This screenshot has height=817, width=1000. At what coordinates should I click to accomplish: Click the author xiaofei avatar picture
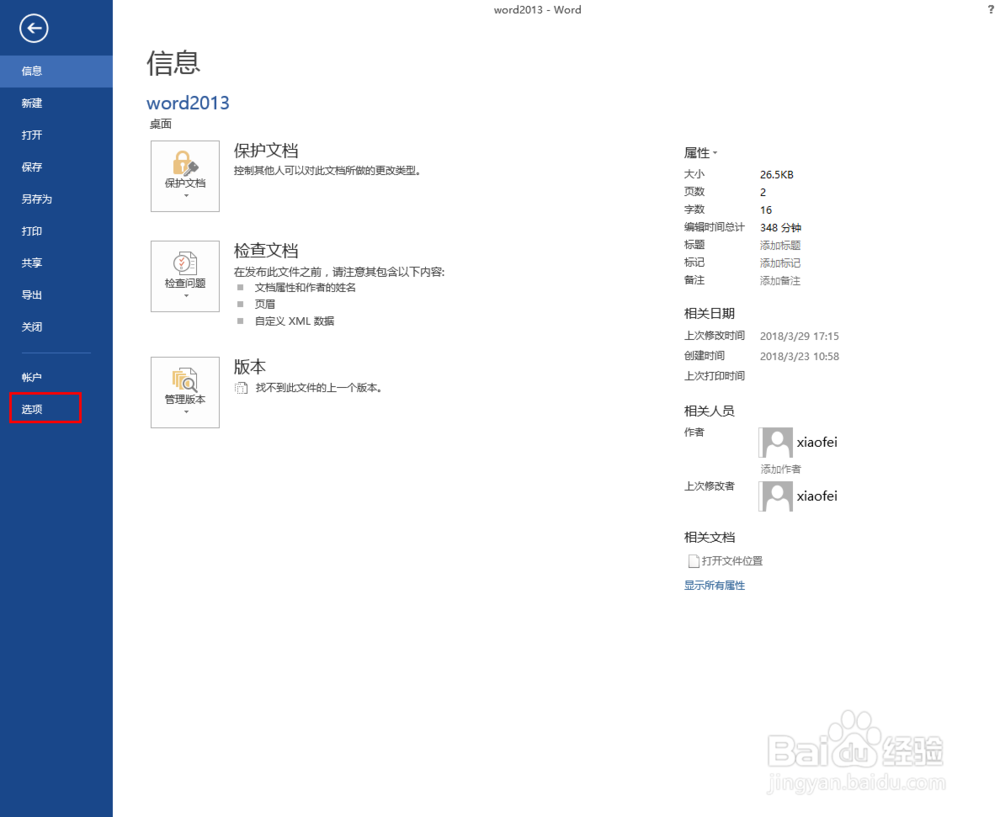(776, 442)
